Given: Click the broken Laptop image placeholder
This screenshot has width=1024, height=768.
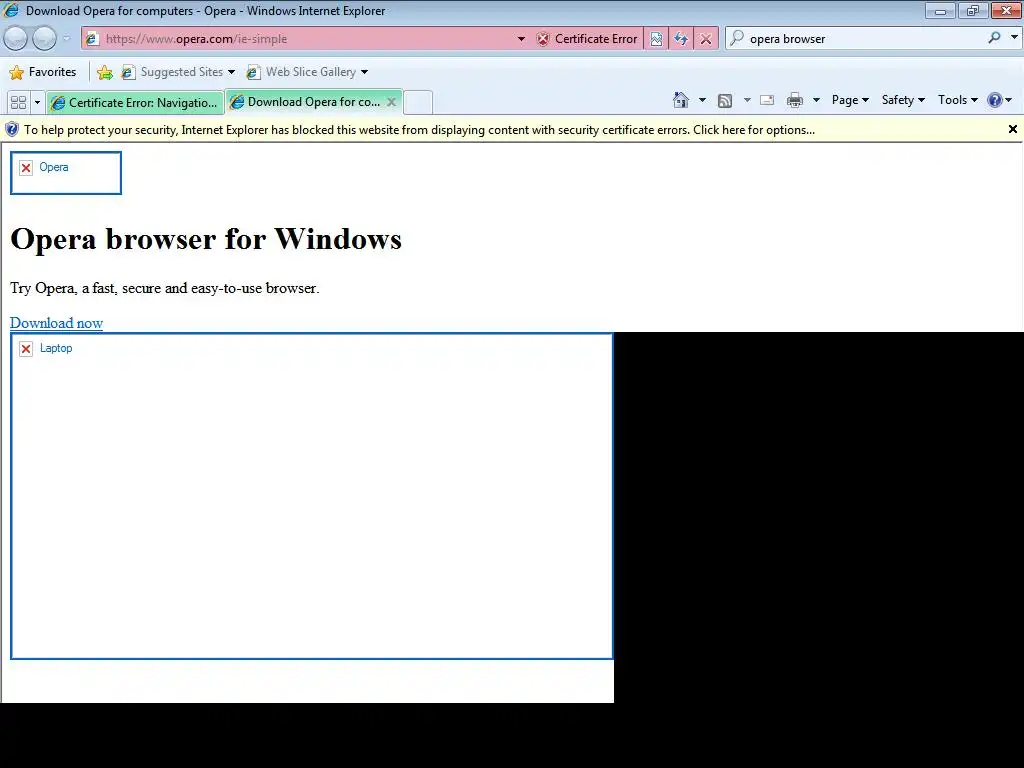Looking at the screenshot, I should 312,496.
